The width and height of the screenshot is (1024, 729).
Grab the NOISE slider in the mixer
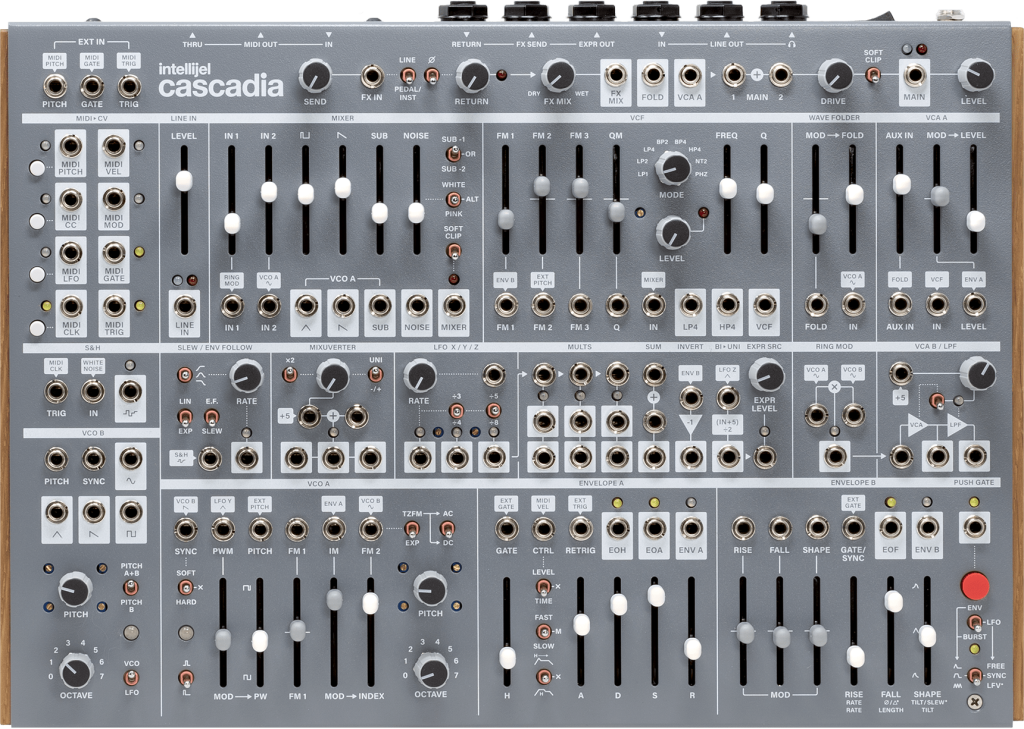[416, 211]
